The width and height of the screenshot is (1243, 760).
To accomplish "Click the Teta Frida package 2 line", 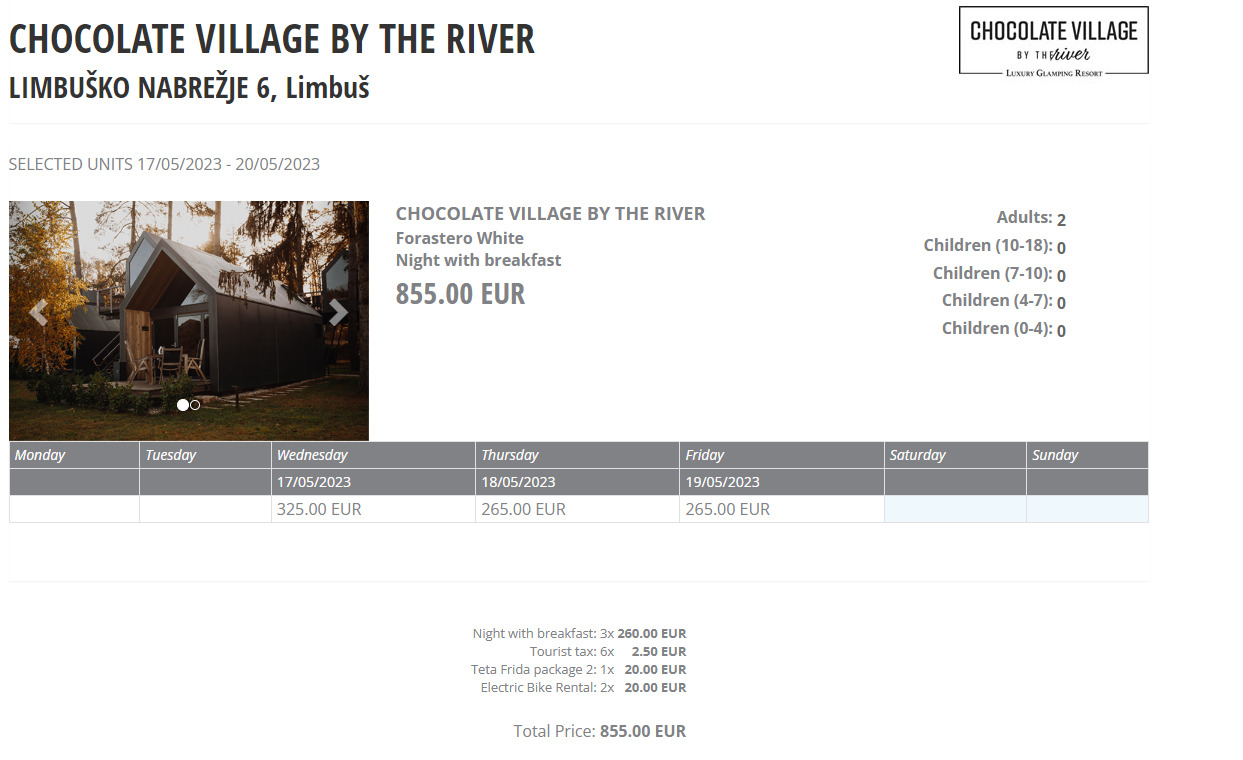I will click(x=578, y=670).
